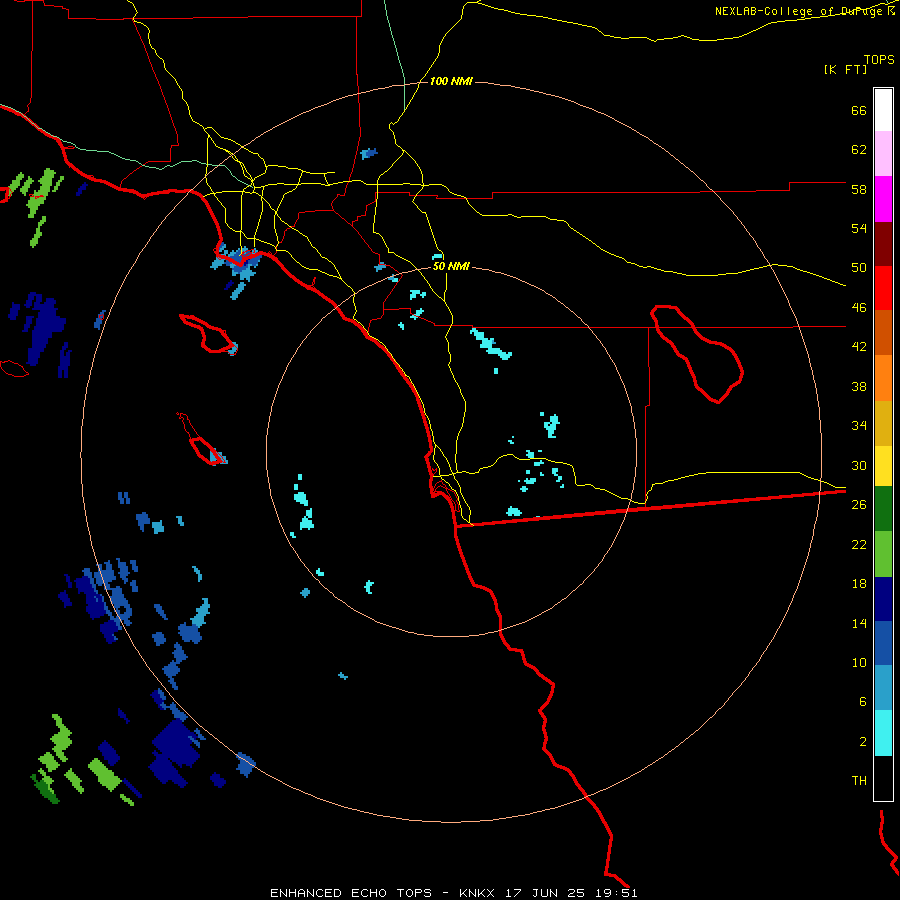The width and height of the screenshot is (900, 900).
Task: Click the 18 legend value
Action: [859, 584]
